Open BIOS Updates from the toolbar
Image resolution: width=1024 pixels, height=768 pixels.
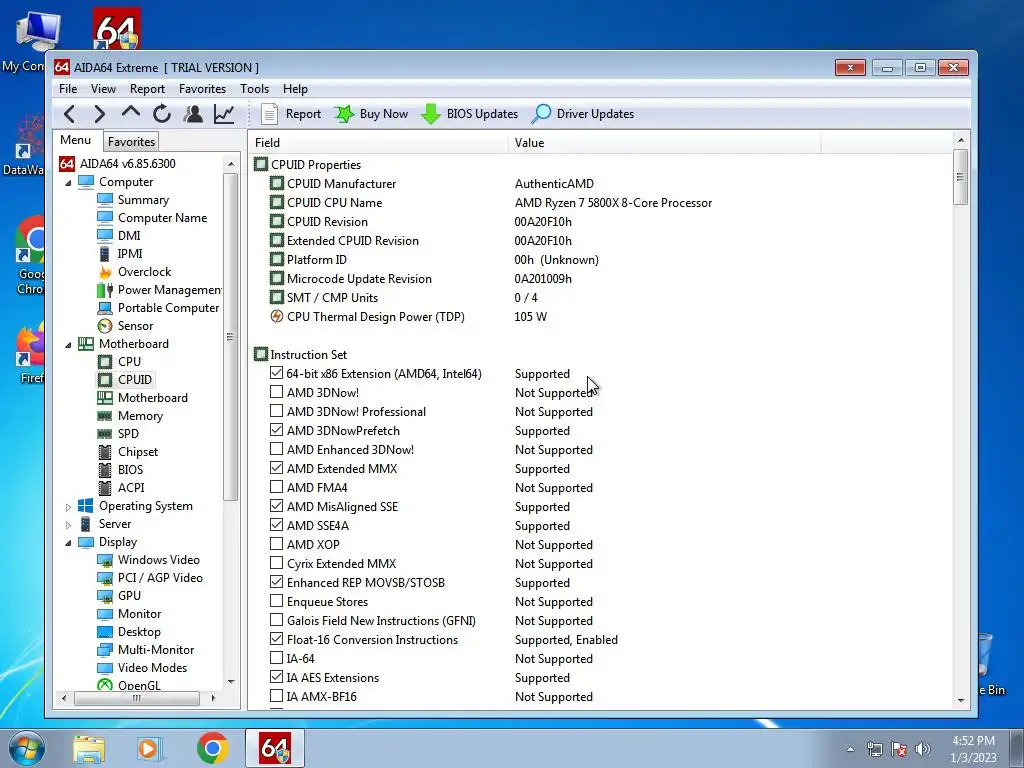[x=470, y=114]
